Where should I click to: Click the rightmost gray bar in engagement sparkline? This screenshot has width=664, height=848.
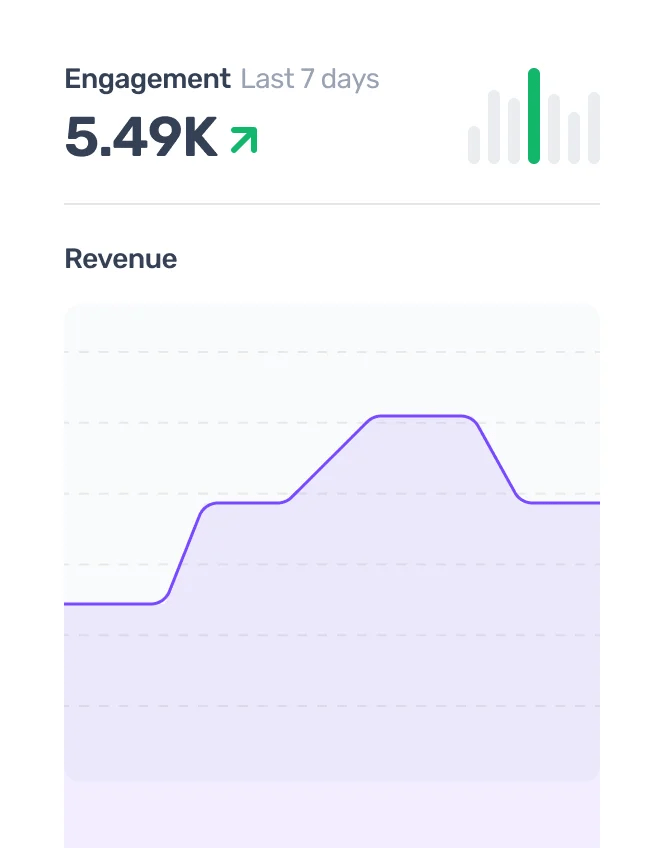point(594,128)
